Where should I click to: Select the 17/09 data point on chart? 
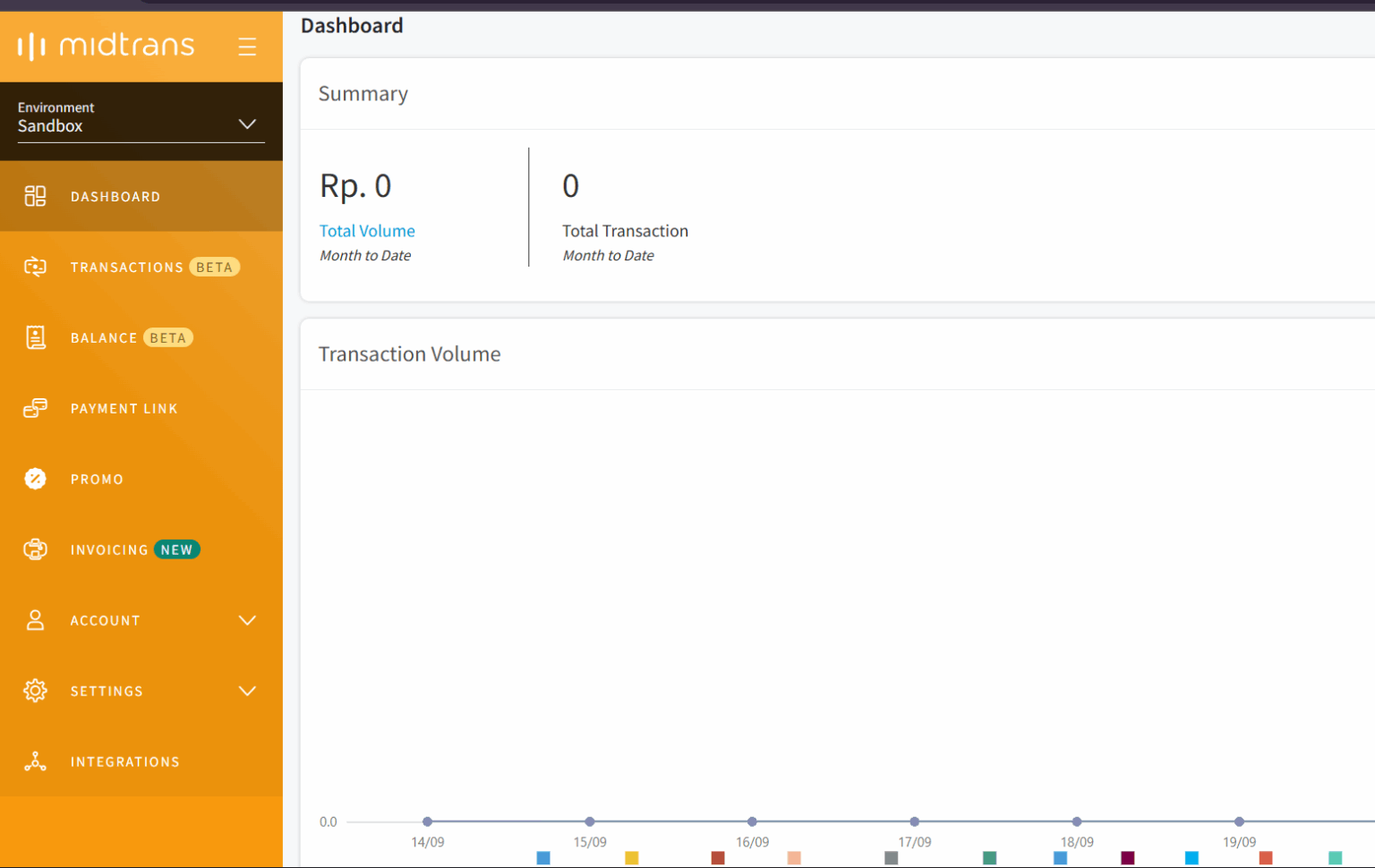914,821
